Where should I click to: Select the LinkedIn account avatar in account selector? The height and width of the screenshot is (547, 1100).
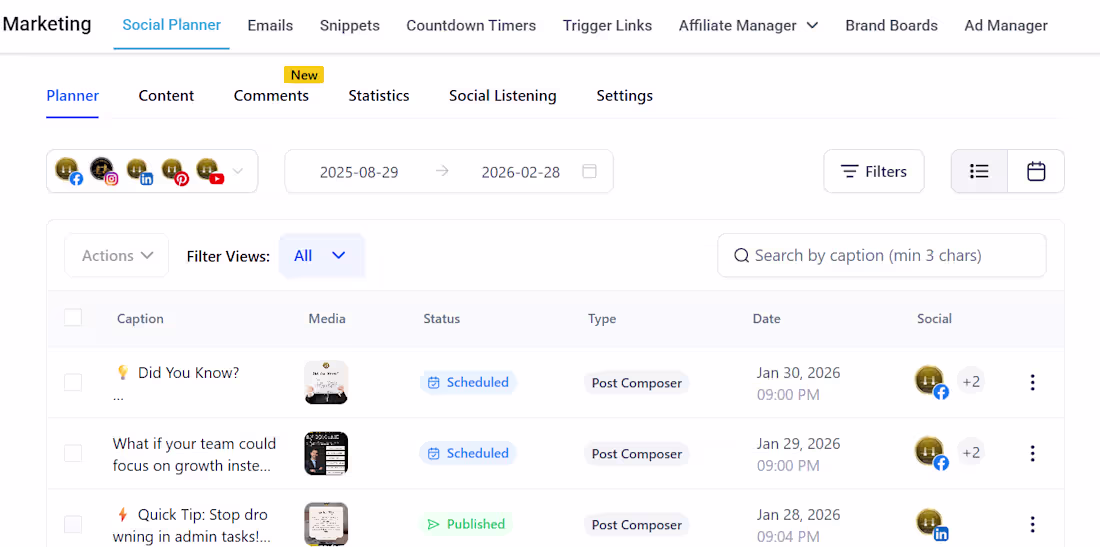pyautogui.click(x=139, y=170)
